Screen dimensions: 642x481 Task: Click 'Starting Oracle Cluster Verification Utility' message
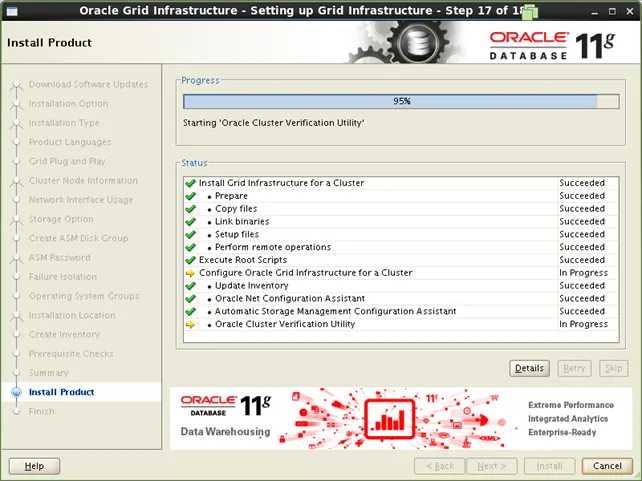pyautogui.click(x=274, y=123)
